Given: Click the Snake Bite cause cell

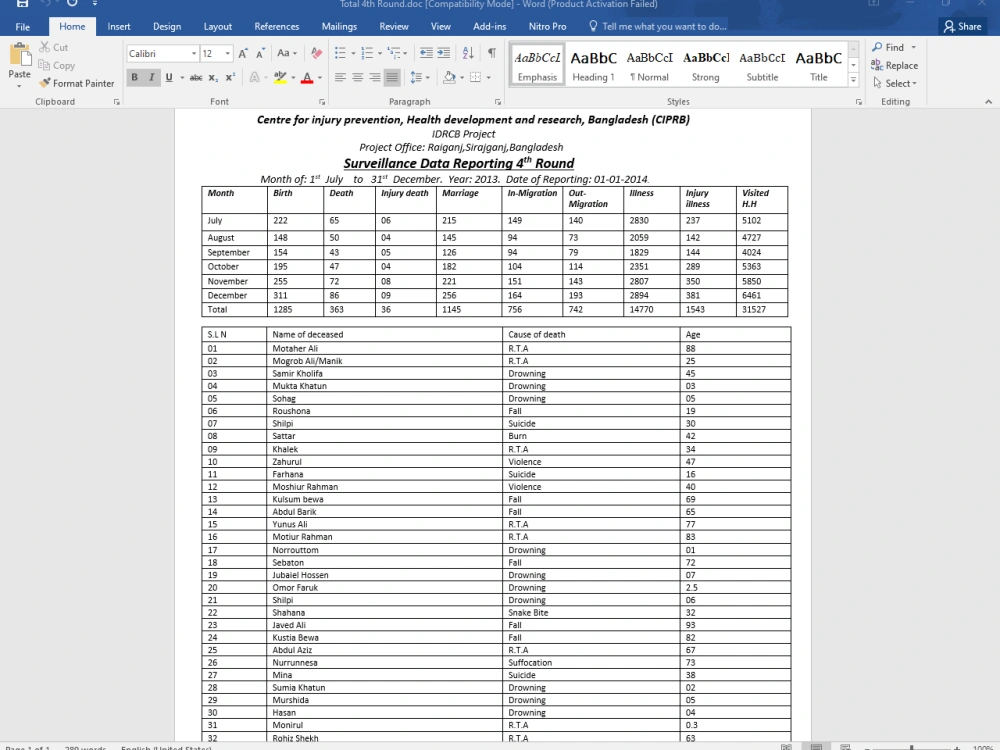Looking at the screenshot, I should click(591, 612).
